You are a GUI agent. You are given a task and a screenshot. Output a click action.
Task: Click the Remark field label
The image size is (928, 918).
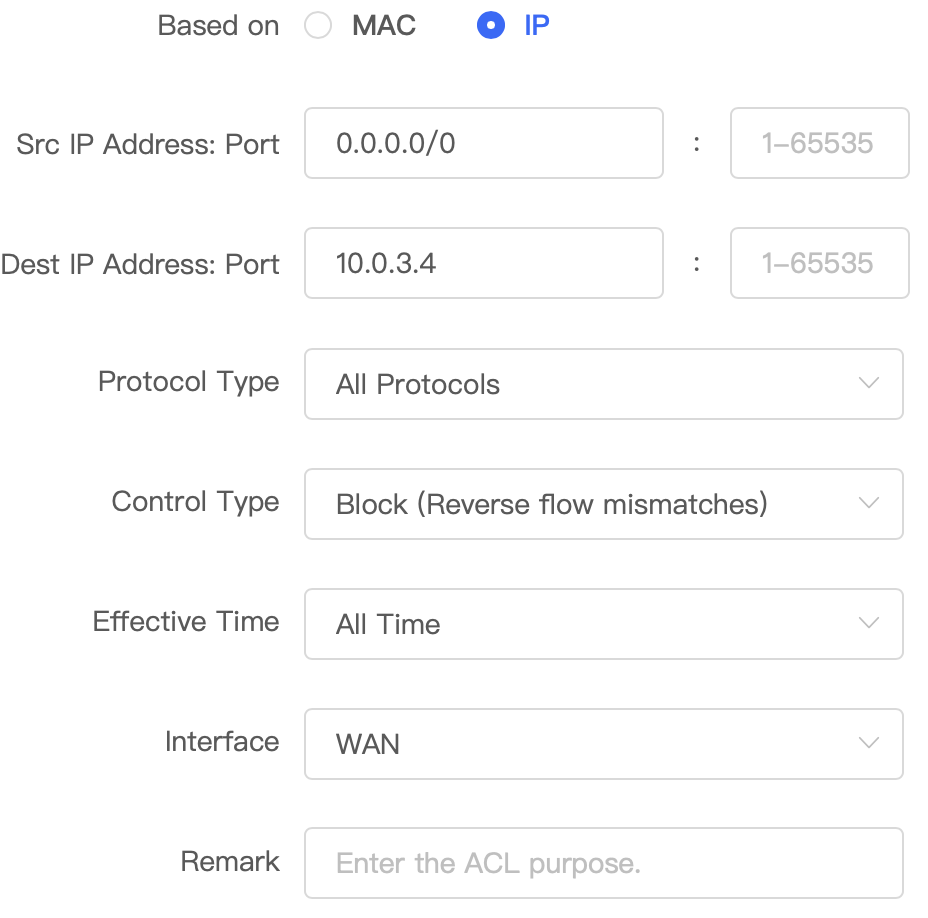(230, 861)
